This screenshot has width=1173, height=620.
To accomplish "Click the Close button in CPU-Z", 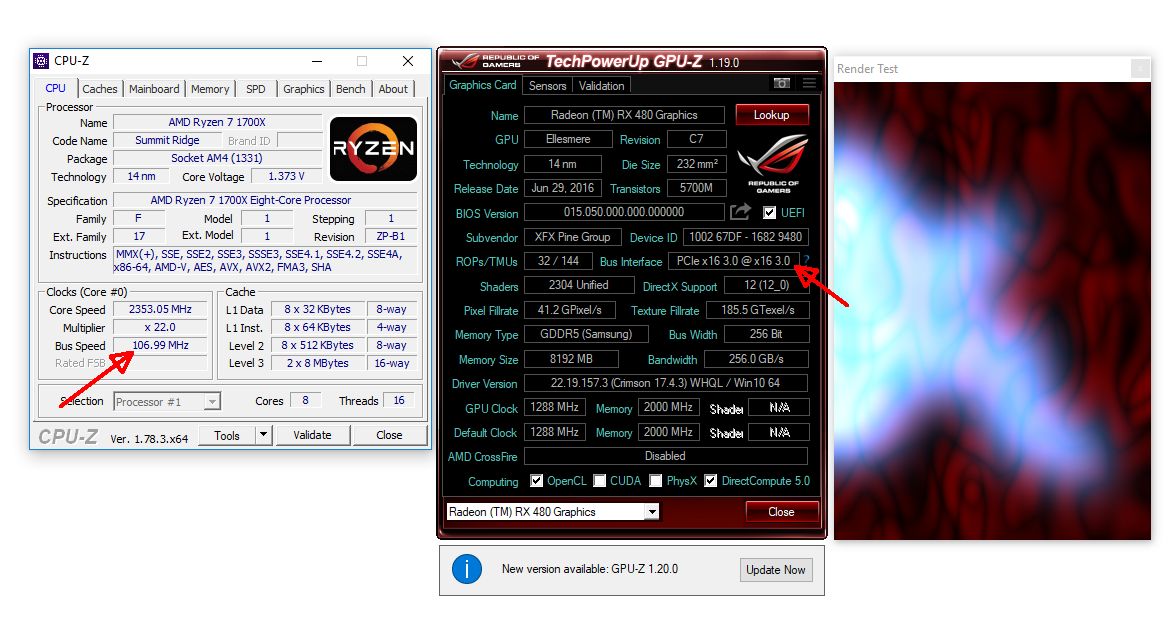I will 389,435.
